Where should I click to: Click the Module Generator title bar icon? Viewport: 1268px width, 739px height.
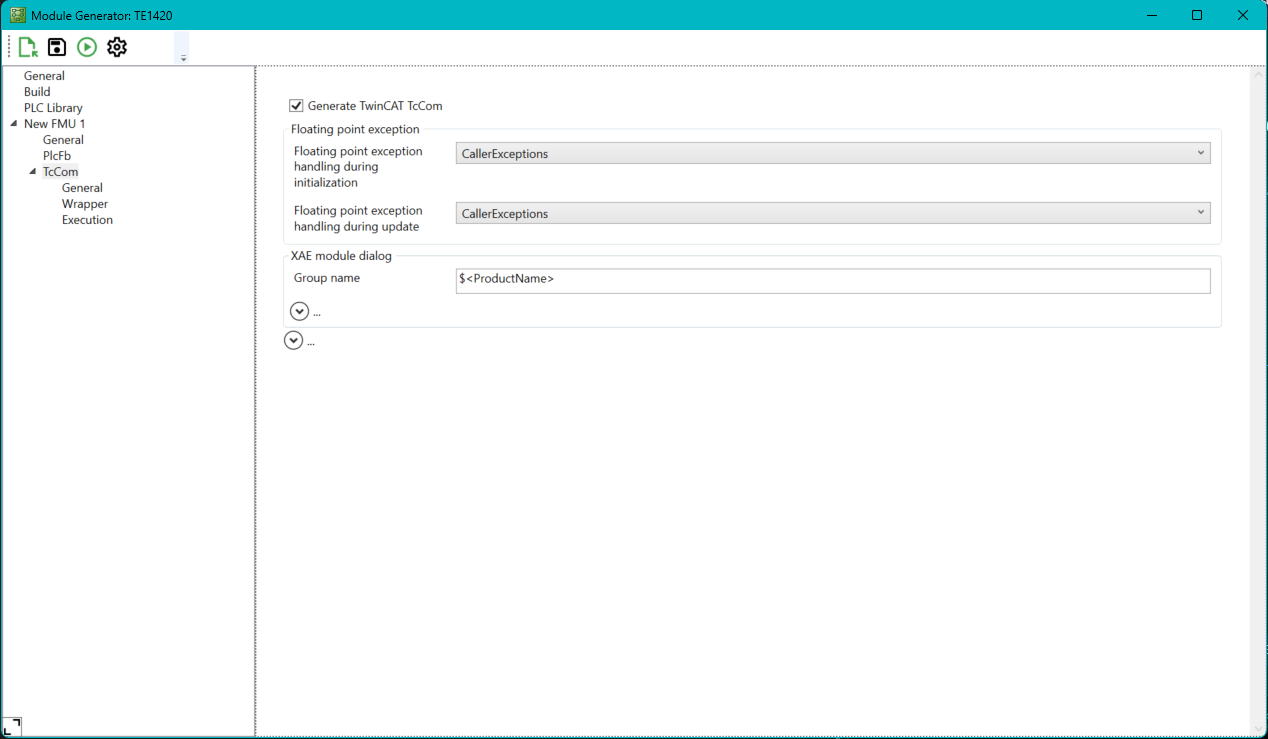point(16,14)
